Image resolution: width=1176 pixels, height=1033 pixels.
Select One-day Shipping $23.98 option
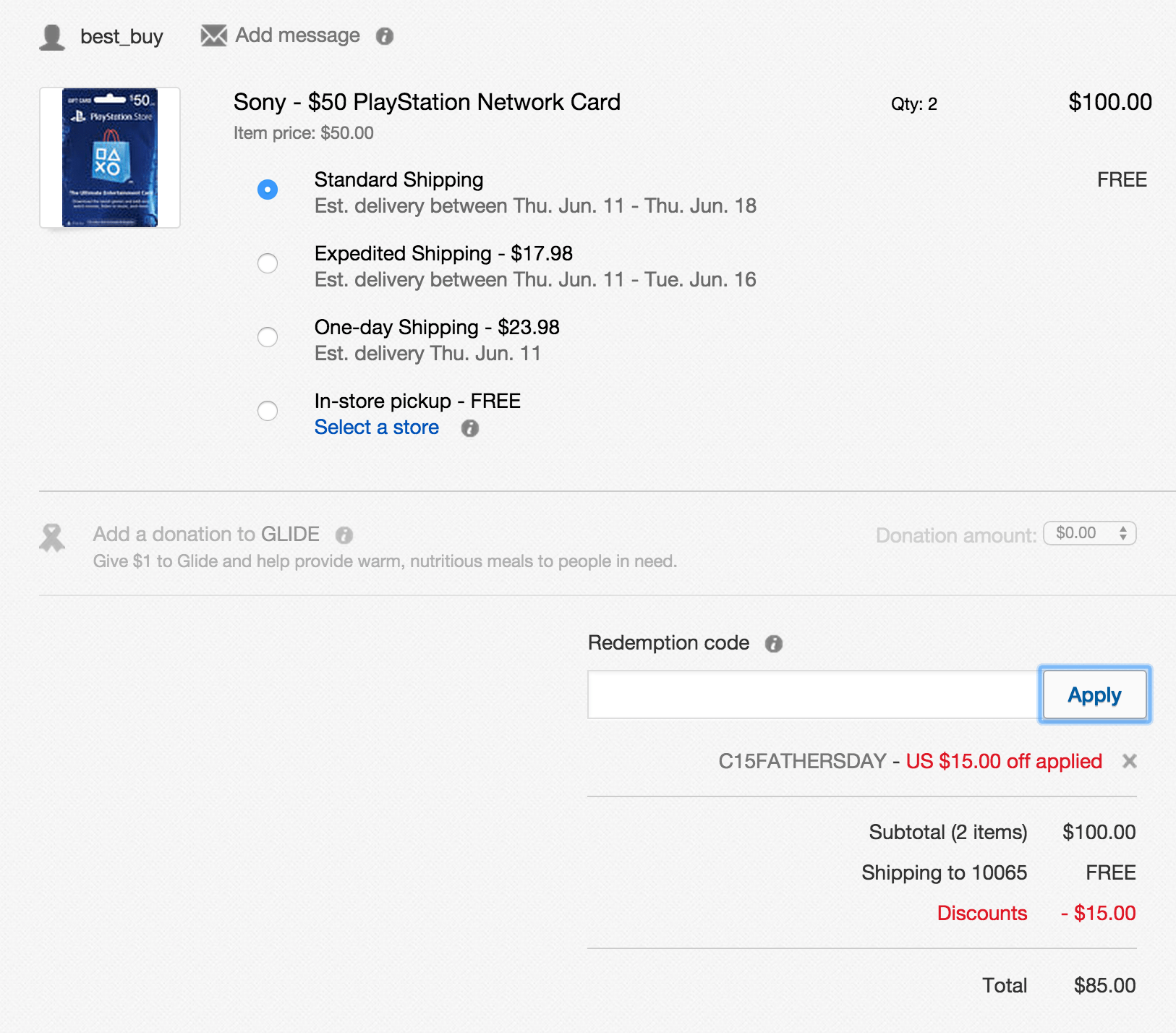pyautogui.click(x=268, y=337)
